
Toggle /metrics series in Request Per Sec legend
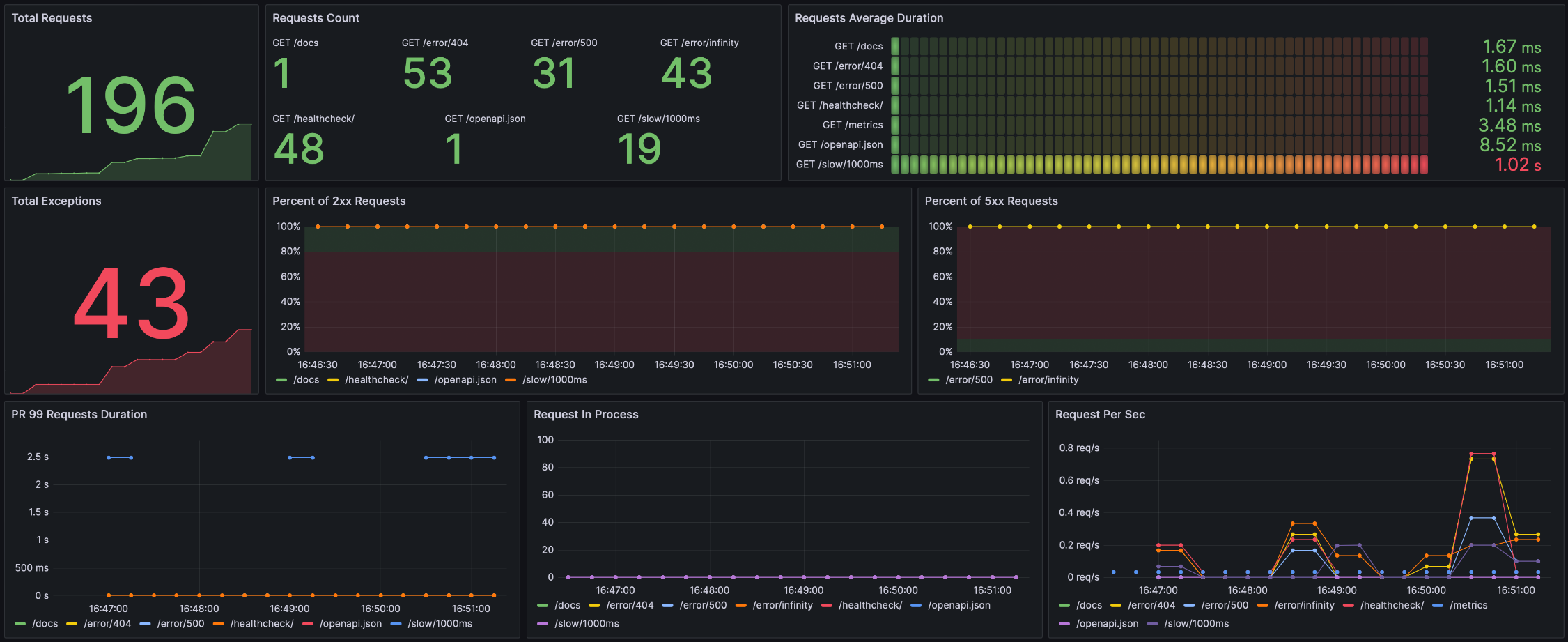click(1468, 605)
